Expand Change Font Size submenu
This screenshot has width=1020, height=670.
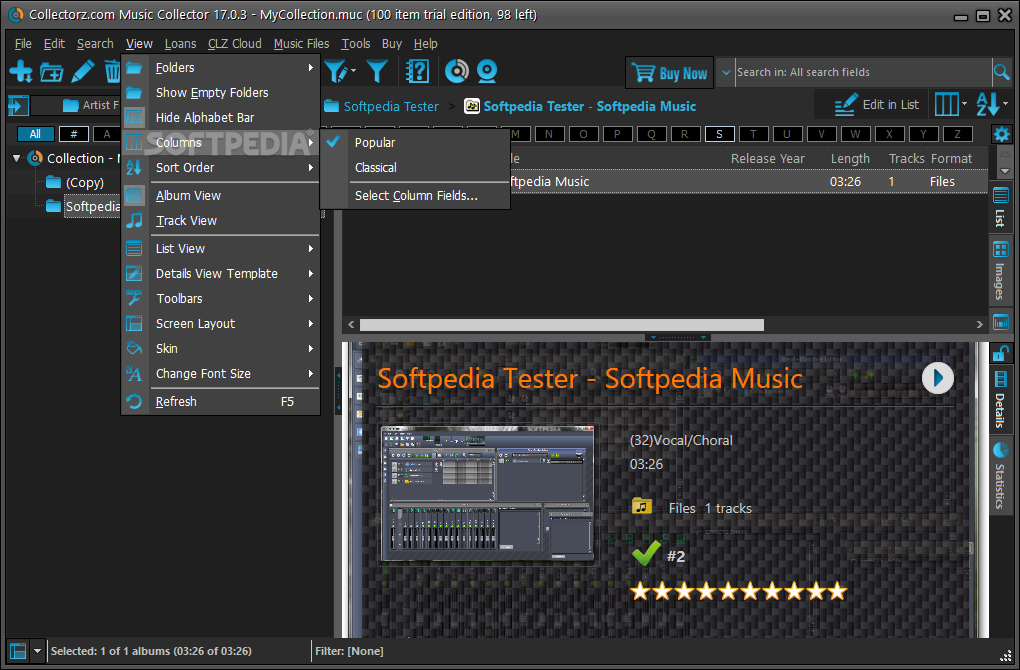click(221, 374)
